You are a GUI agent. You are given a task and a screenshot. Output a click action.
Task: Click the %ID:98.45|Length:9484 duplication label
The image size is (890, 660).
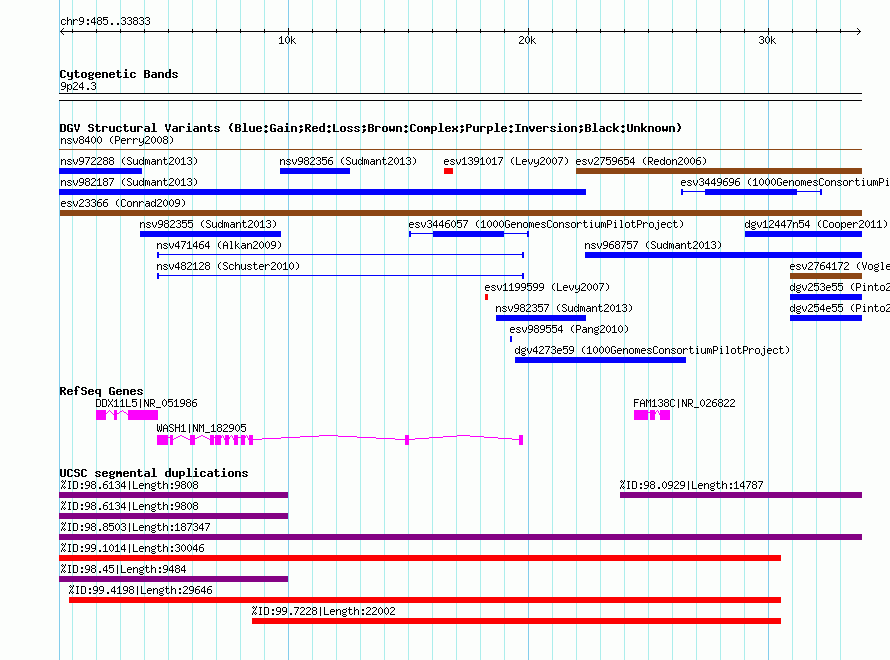point(123,569)
